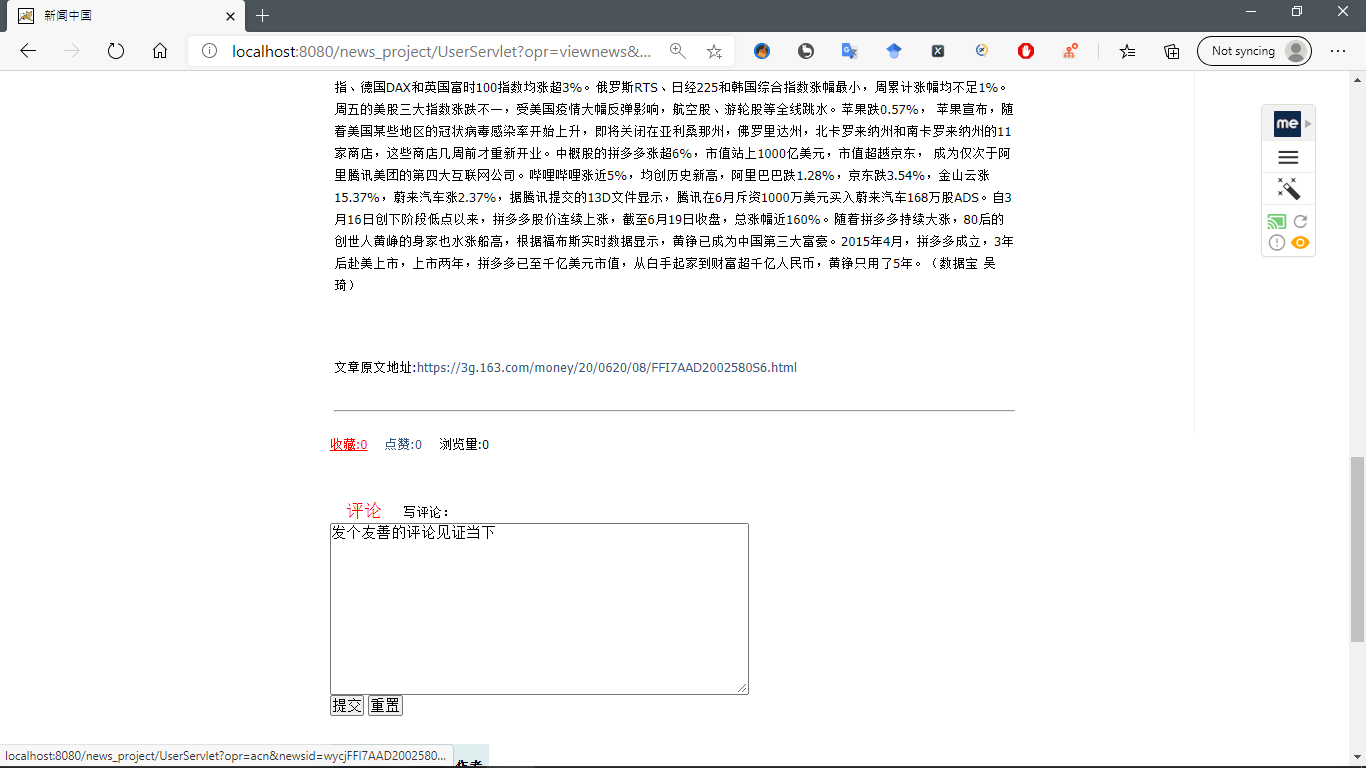Click the orange people-network extension icon
This screenshot has width=1366, height=768.
[1070, 51]
